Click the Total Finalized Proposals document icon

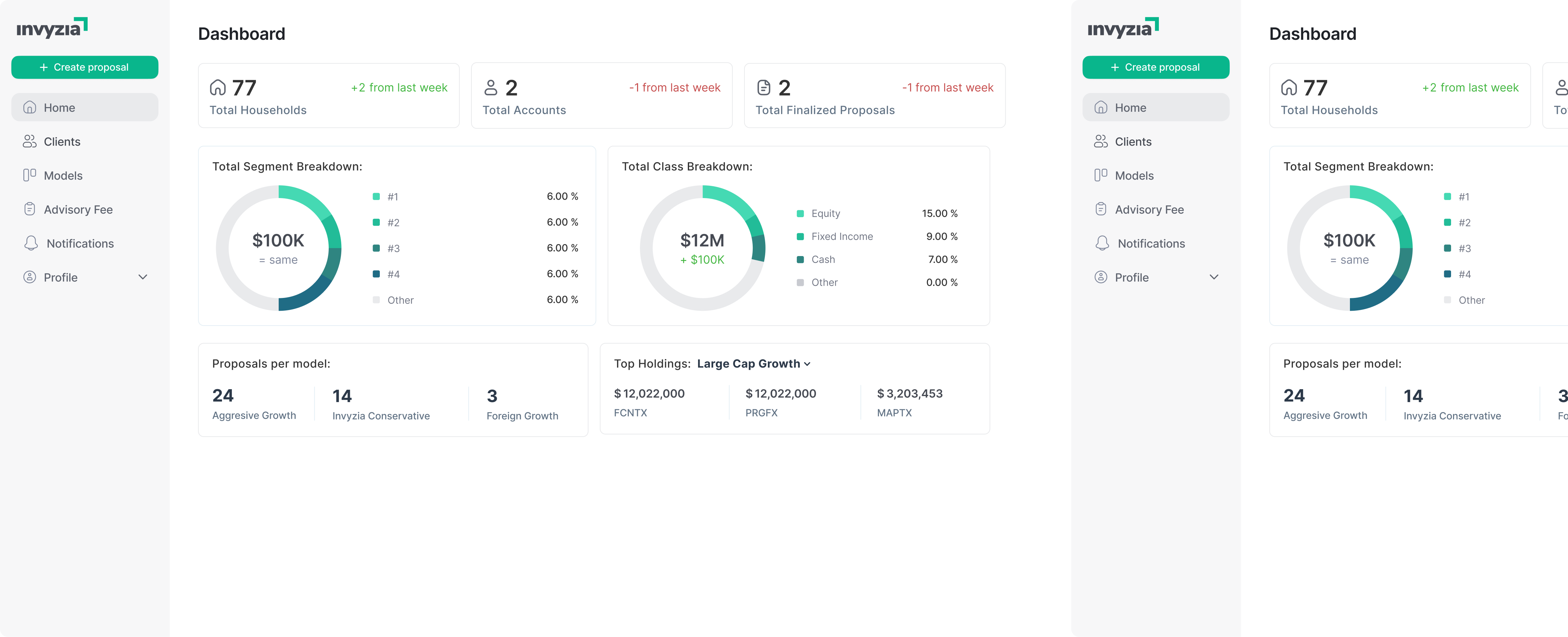(x=763, y=88)
